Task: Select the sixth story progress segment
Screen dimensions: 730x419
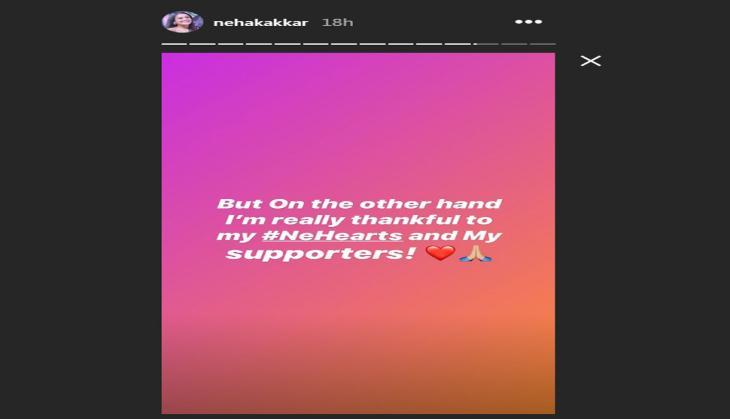Action: pos(316,44)
